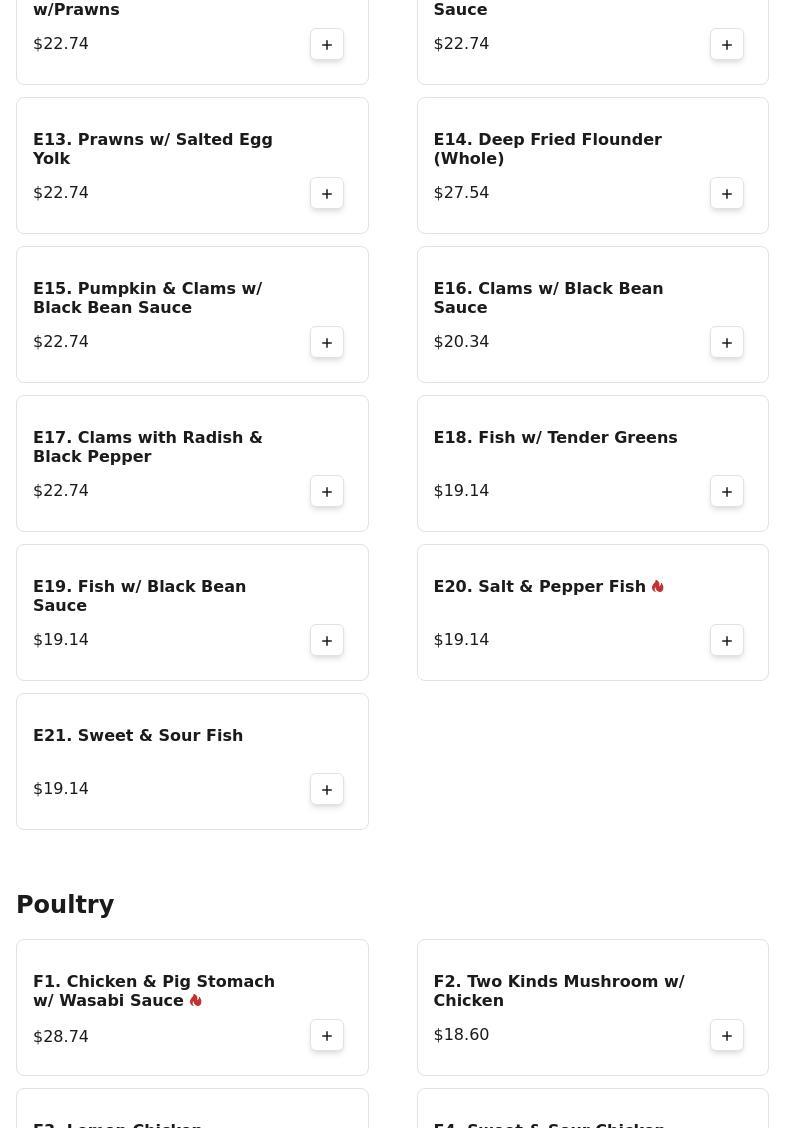785x1128 pixels.
Task: Add E16 Clams w/ Black Bean Sauce
Action: coord(727,342)
